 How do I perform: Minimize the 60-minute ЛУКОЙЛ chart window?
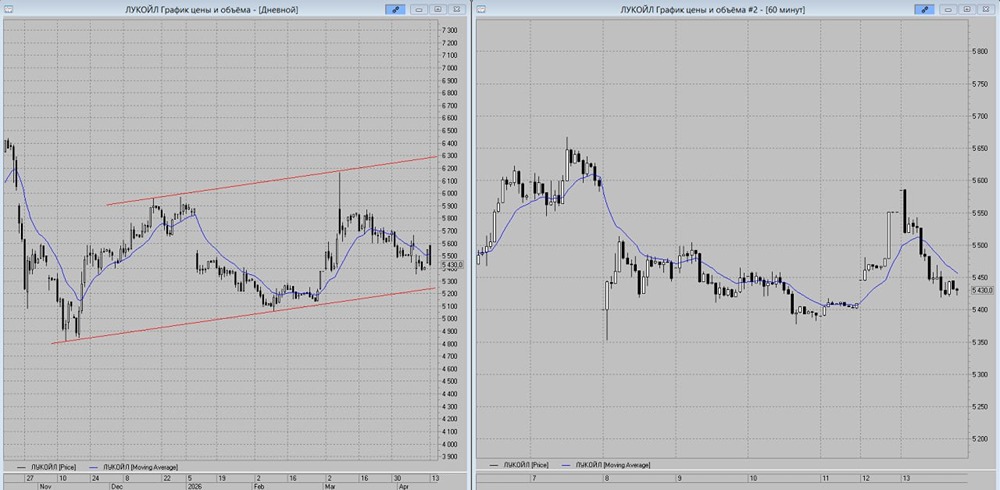coord(948,10)
